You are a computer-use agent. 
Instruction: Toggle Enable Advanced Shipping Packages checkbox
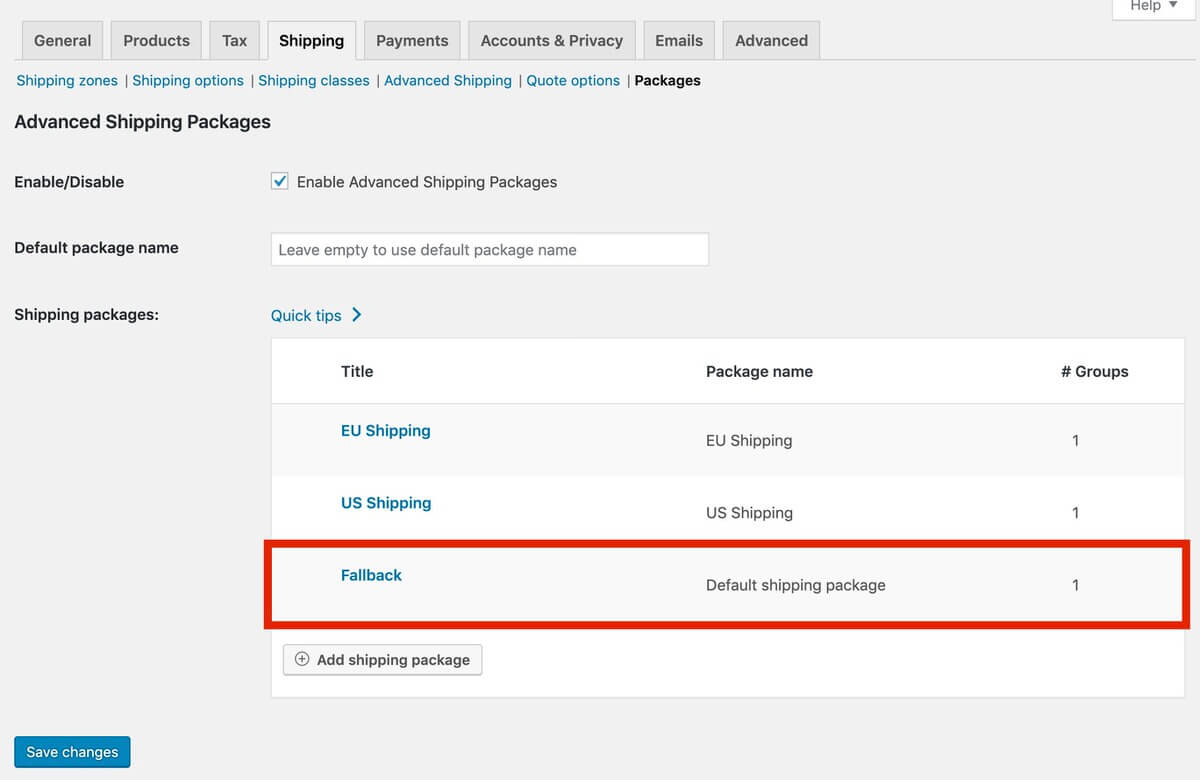click(279, 181)
